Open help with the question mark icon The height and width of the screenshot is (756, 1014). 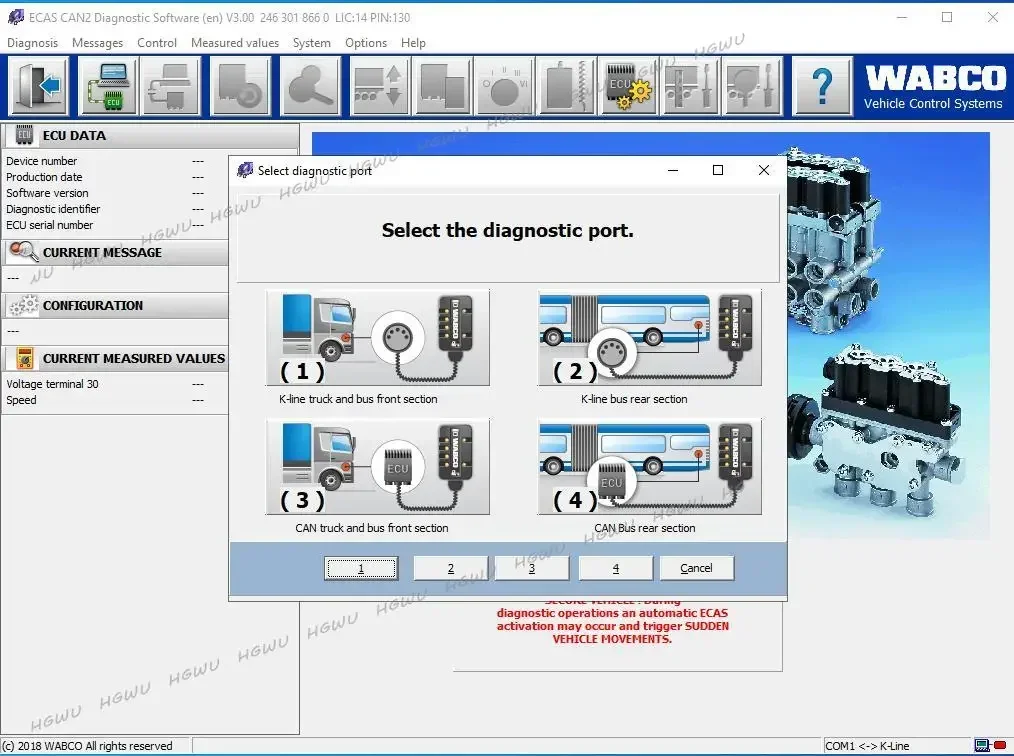point(822,86)
